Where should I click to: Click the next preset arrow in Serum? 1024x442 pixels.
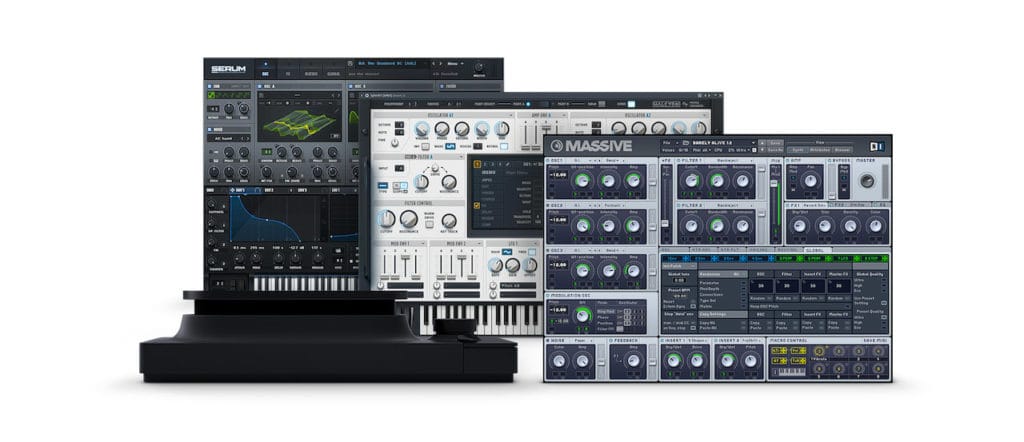(441, 64)
